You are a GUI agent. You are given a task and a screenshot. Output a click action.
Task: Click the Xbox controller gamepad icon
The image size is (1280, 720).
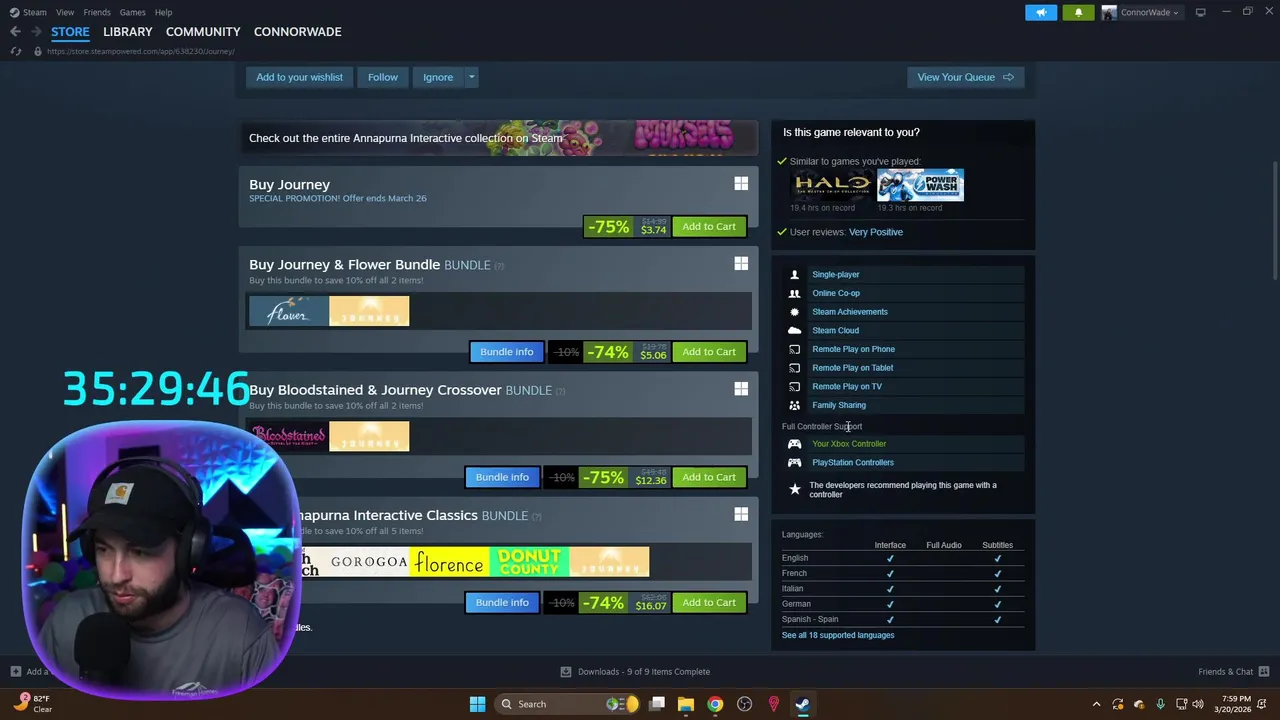pos(794,444)
